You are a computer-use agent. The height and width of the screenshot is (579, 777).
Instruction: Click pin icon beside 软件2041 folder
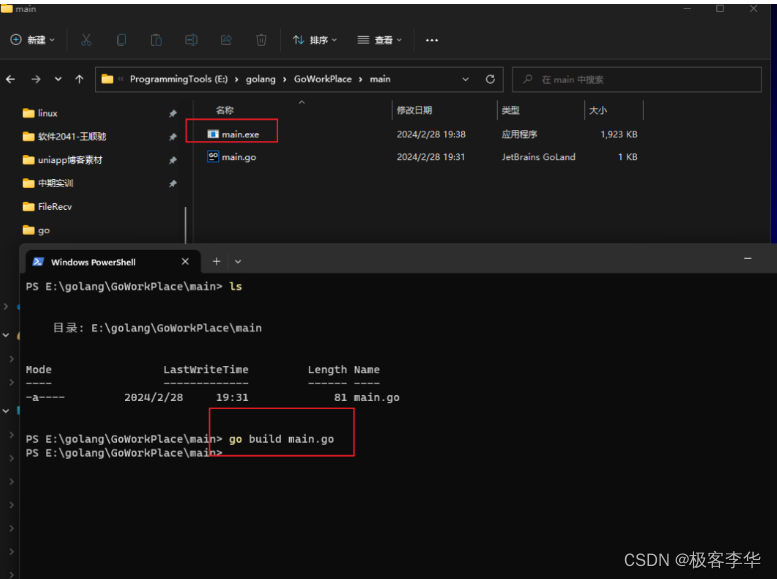click(x=172, y=137)
